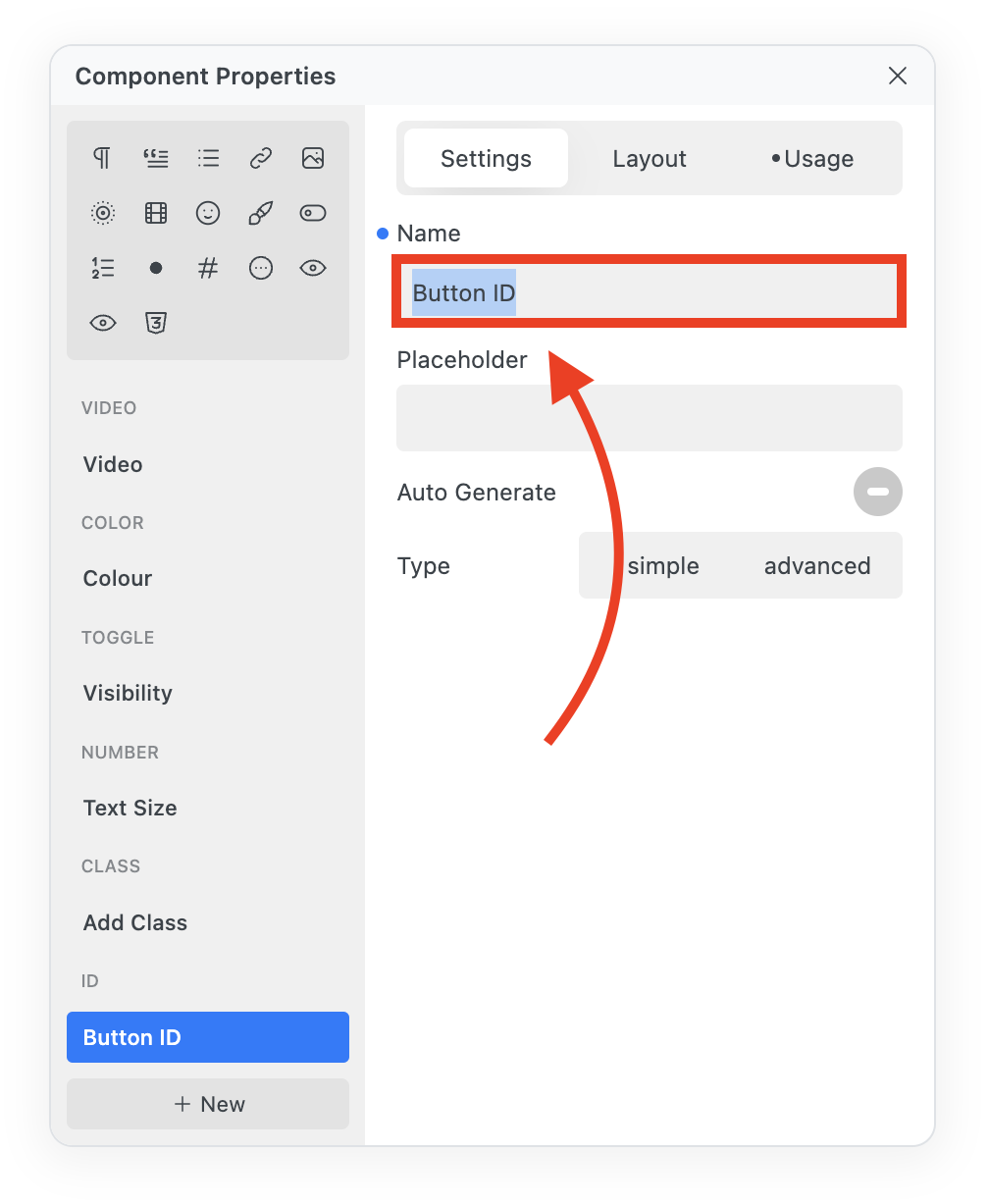
Task: Switch to the Layout tab
Action: pos(650,159)
